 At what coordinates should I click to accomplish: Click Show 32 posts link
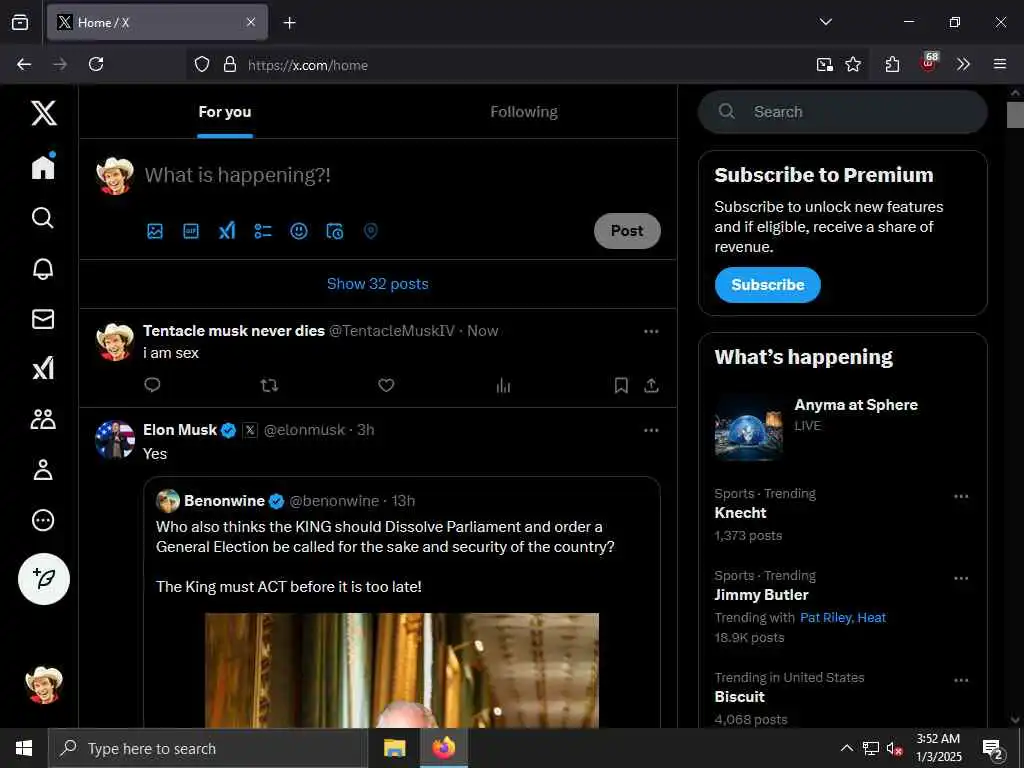[377, 284]
